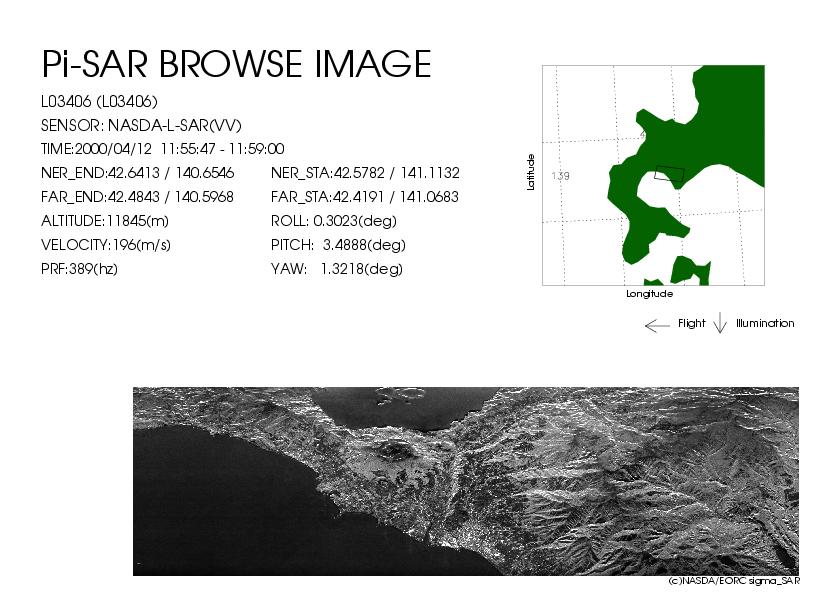
Task: Click the Flight label
Action: pyautogui.click(x=691, y=323)
